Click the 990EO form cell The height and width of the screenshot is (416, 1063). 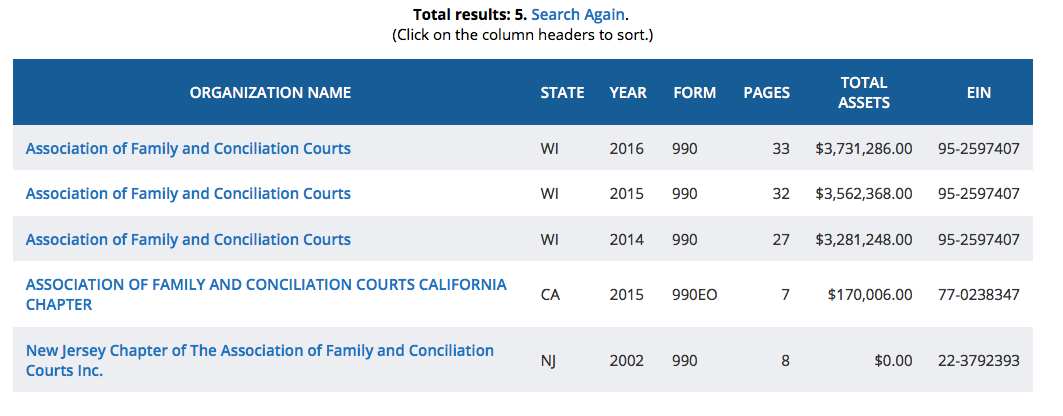coord(695,295)
